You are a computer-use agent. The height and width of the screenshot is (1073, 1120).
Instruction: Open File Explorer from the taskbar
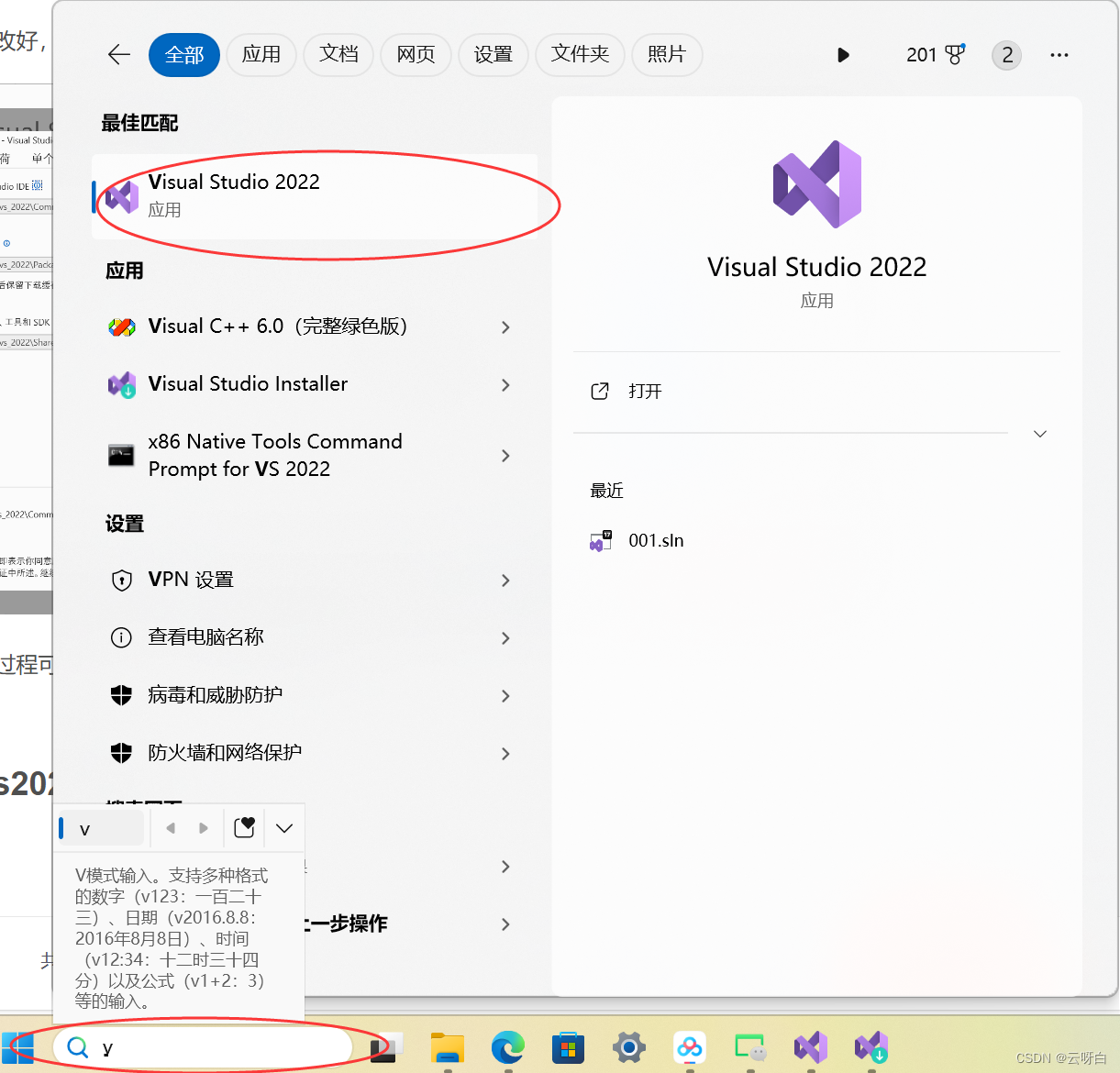pos(448,1047)
